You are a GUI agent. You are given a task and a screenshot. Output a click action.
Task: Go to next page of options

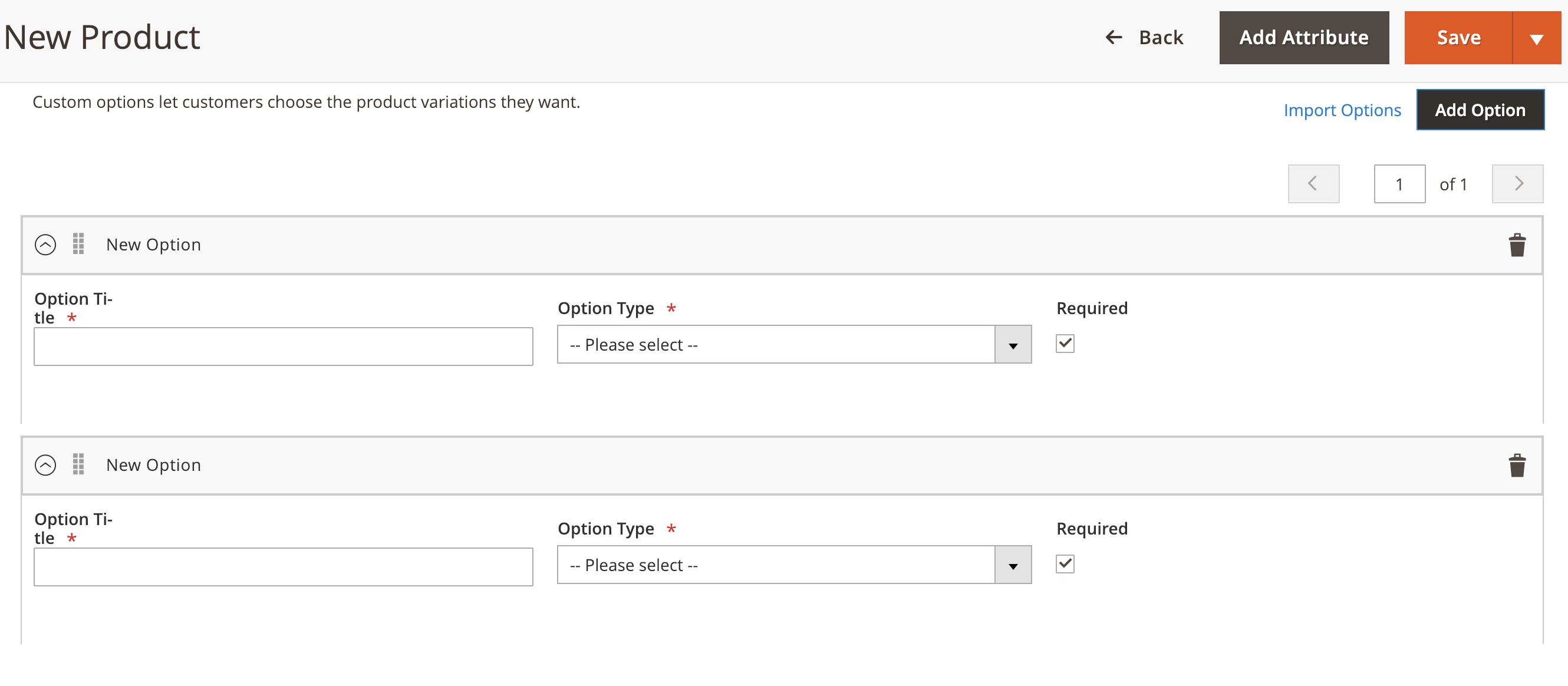coord(1517,184)
